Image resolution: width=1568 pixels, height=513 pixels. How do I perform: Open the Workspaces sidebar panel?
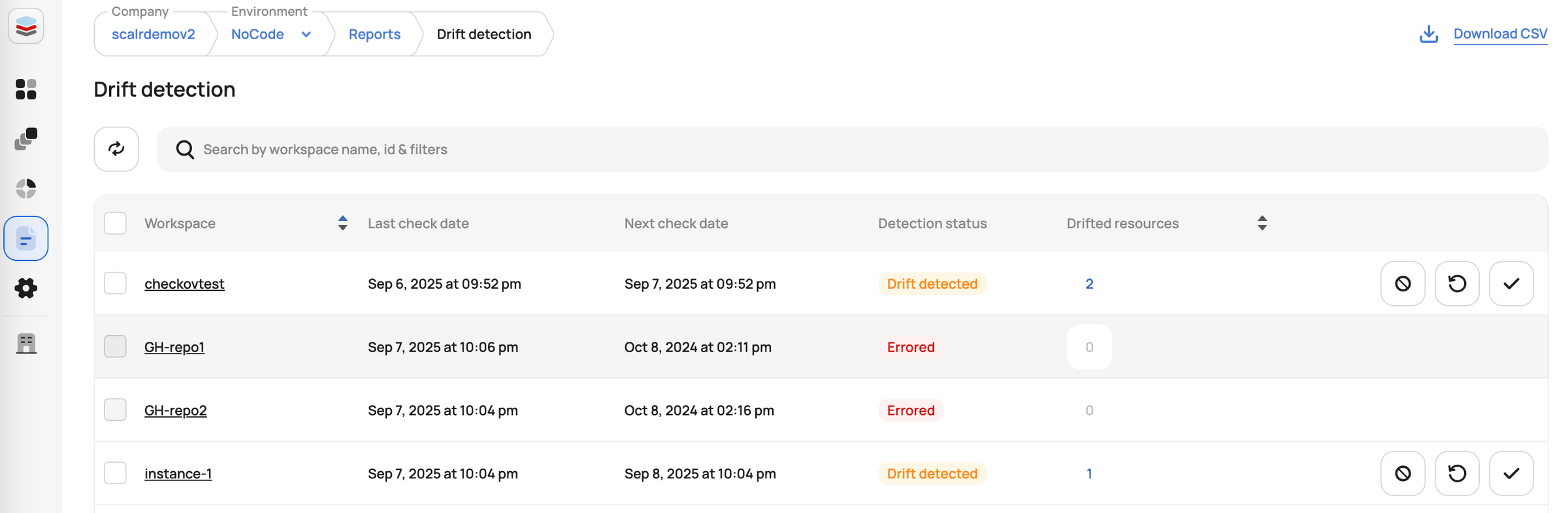(x=26, y=139)
